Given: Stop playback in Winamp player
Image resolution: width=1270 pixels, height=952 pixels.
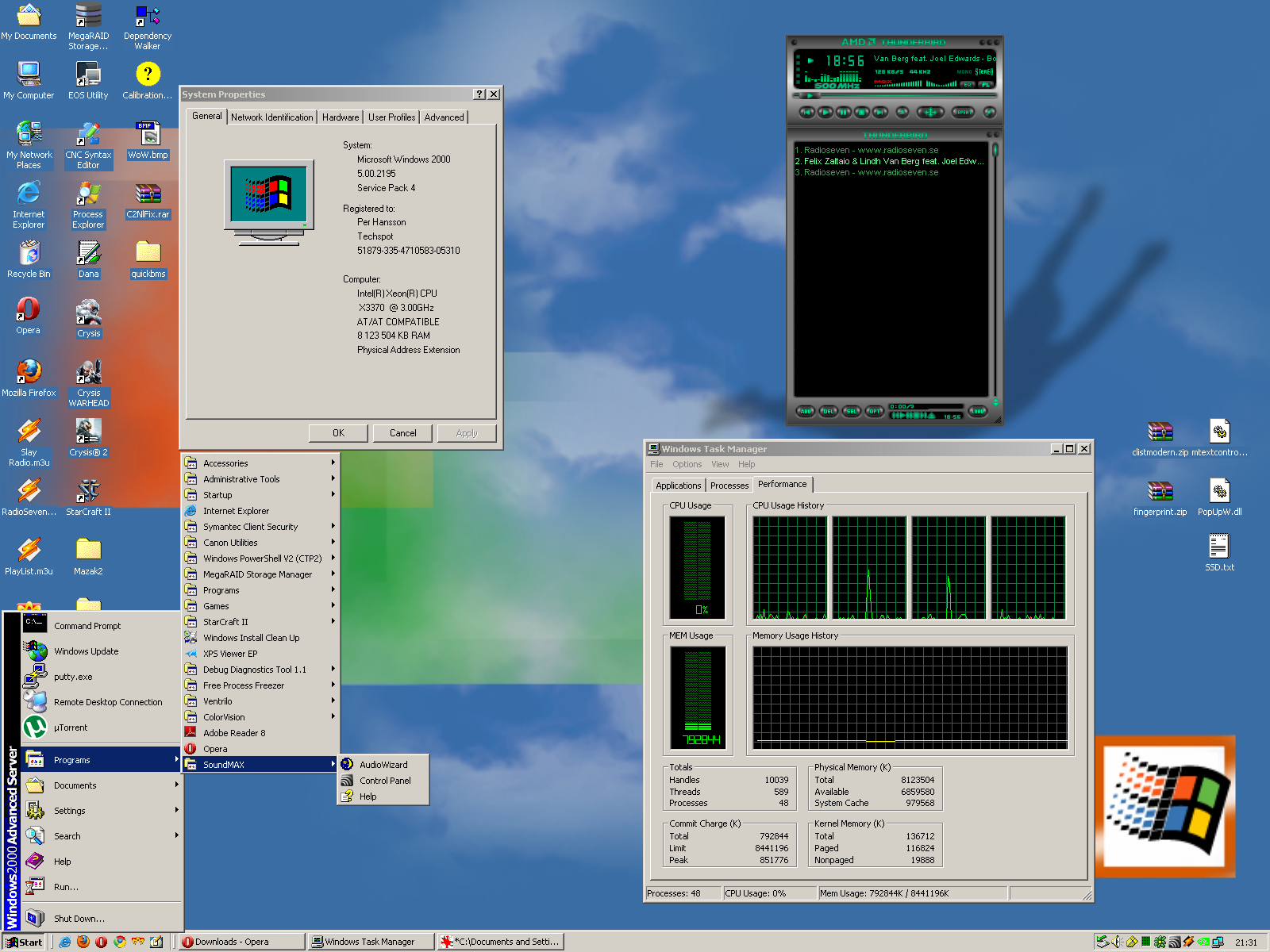Looking at the screenshot, I should click(x=862, y=112).
